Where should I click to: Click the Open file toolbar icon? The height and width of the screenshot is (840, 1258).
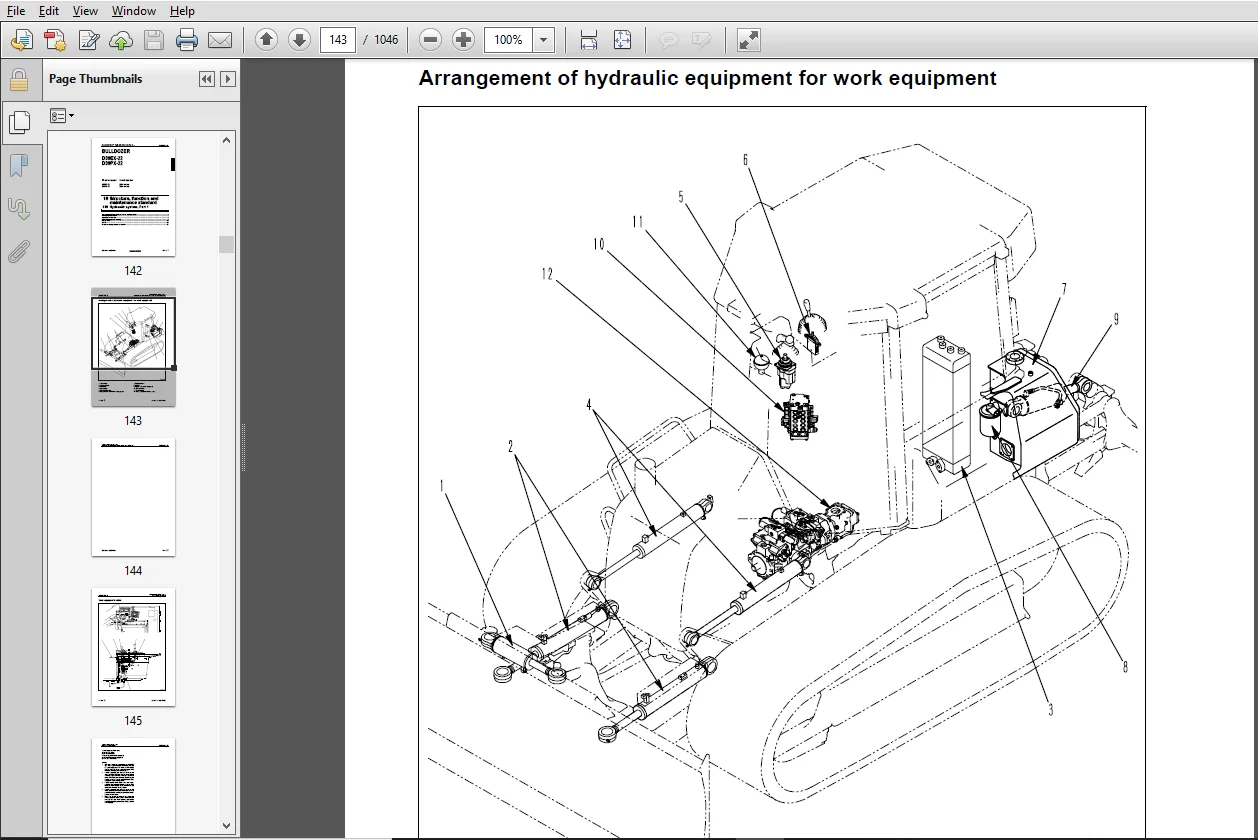(22, 40)
